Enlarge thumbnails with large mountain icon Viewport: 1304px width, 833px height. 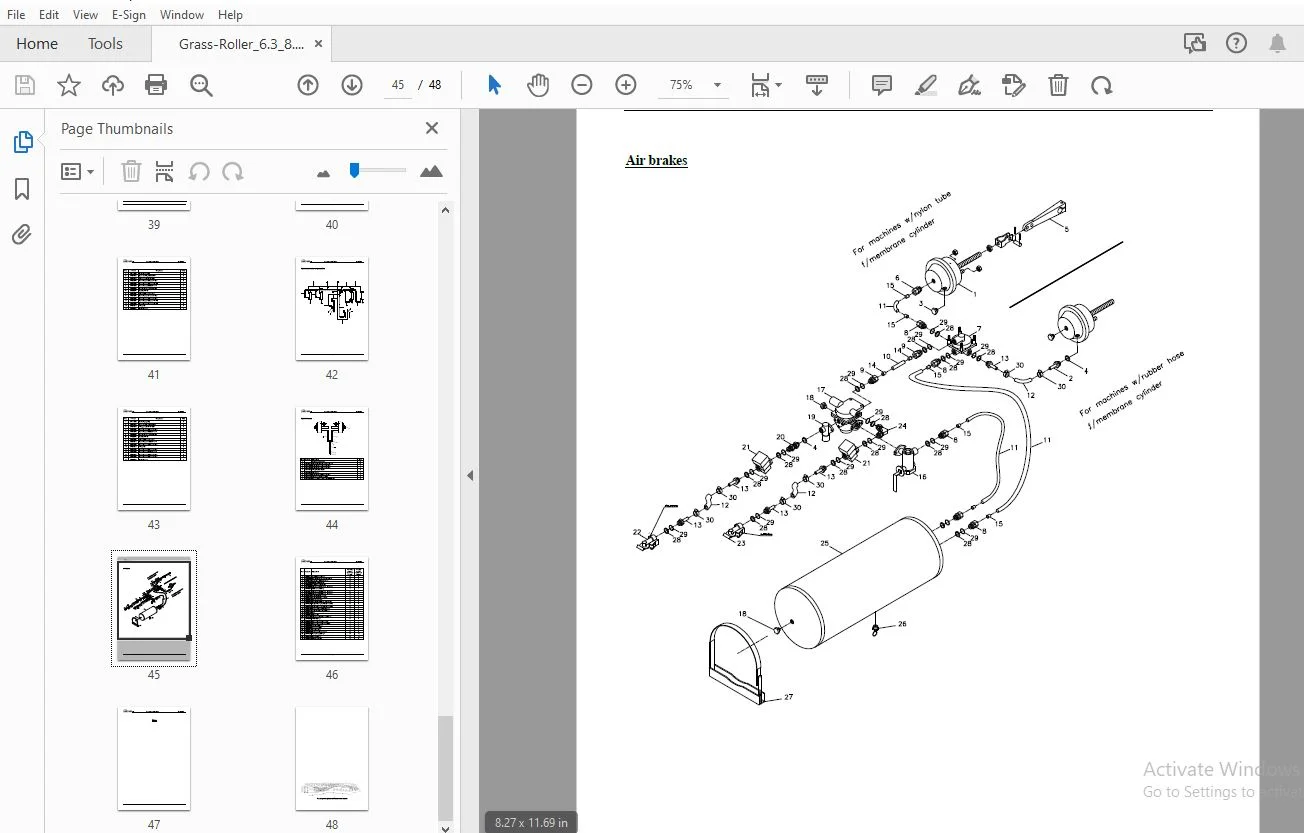click(432, 172)
